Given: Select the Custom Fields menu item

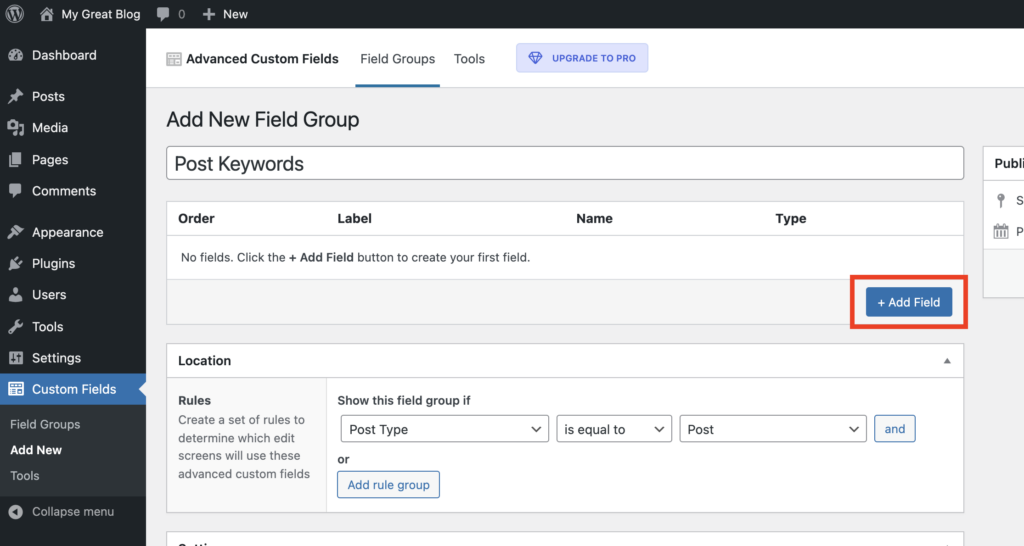Looking at the screenshot, I should pos(73,389).
